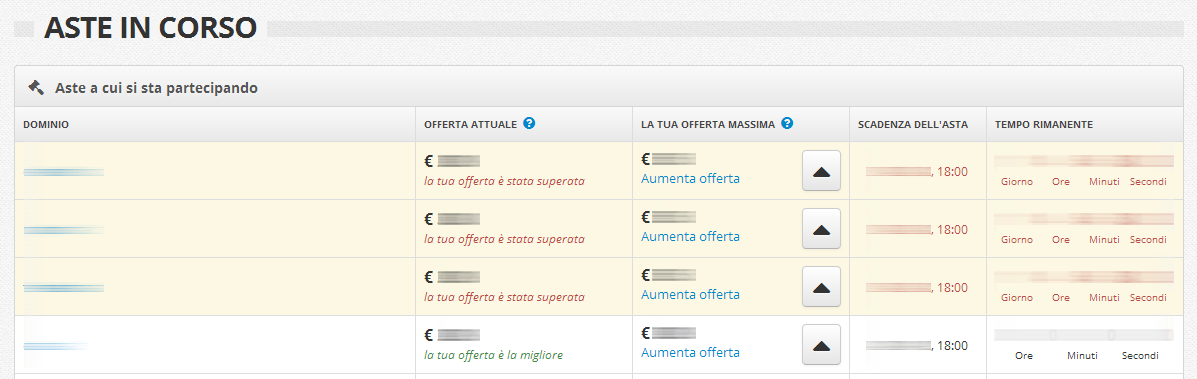The height and width of the screenshot is (379, 1197).
Task: Click the up-arrow button in the third outbid row
Action: pos(821,287)
